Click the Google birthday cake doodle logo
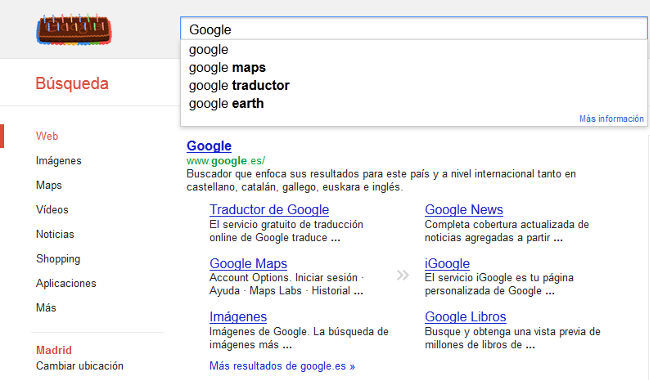 tap(74, 29)
